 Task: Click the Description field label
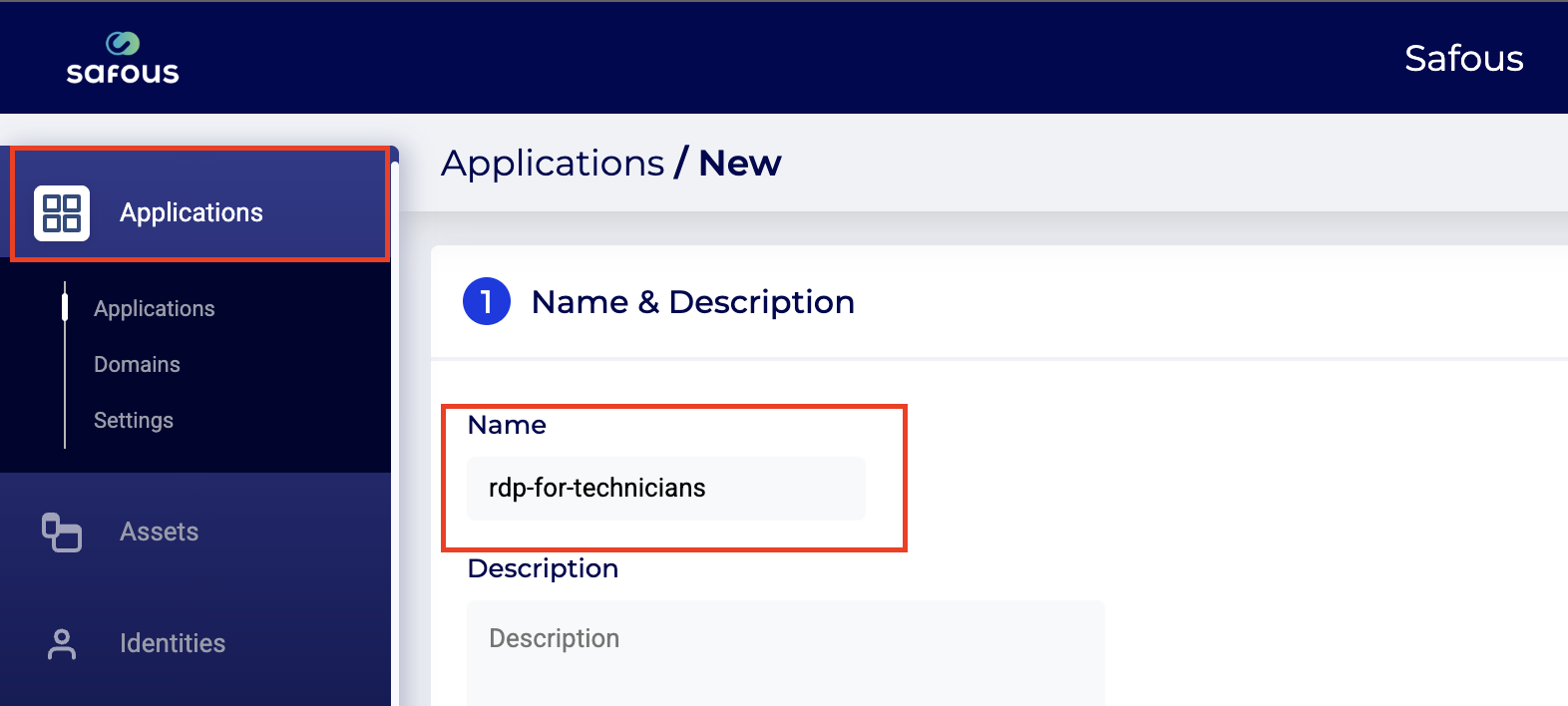point(543,568)
